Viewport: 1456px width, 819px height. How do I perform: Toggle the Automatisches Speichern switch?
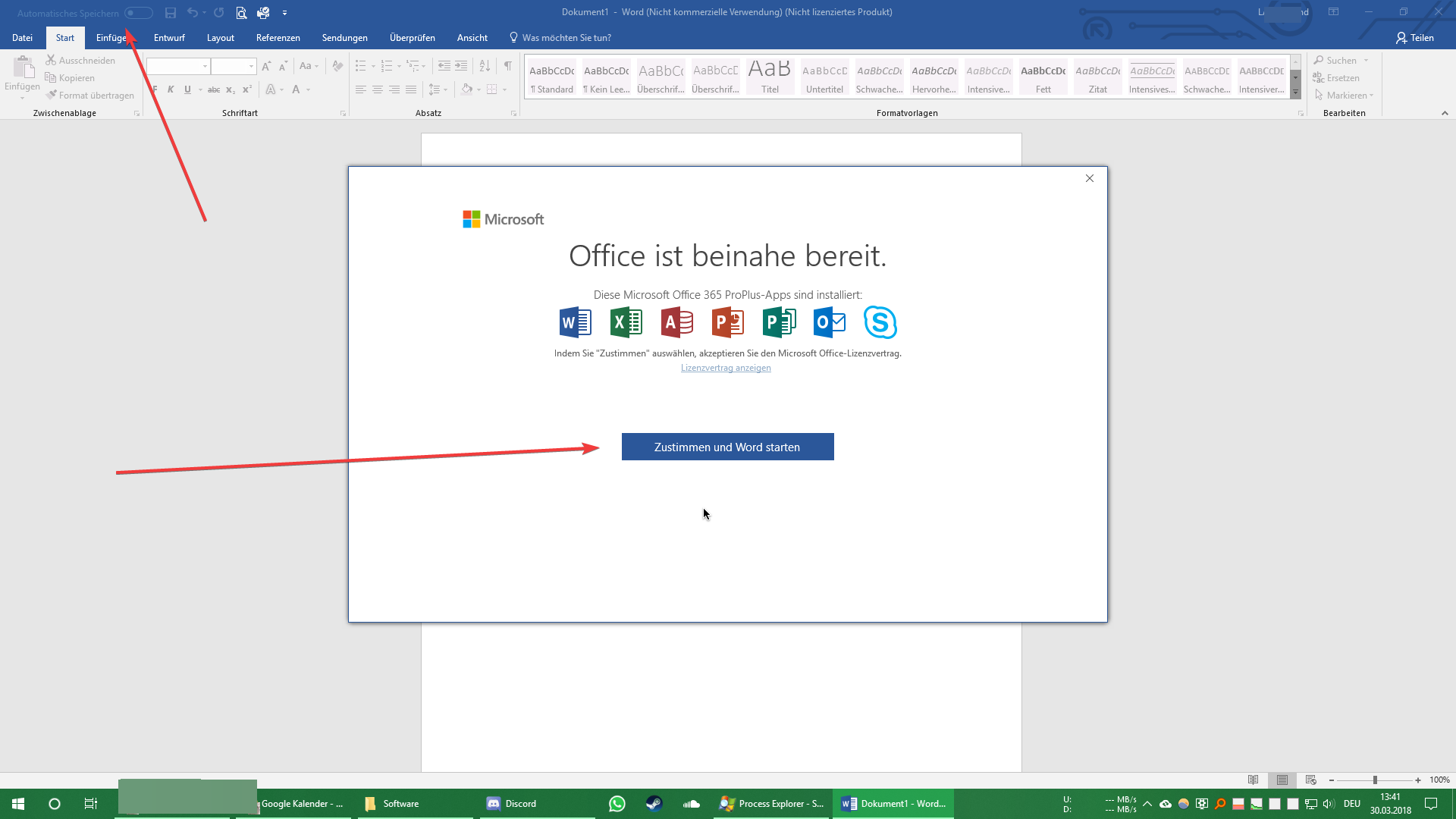[x=139, y=13]
